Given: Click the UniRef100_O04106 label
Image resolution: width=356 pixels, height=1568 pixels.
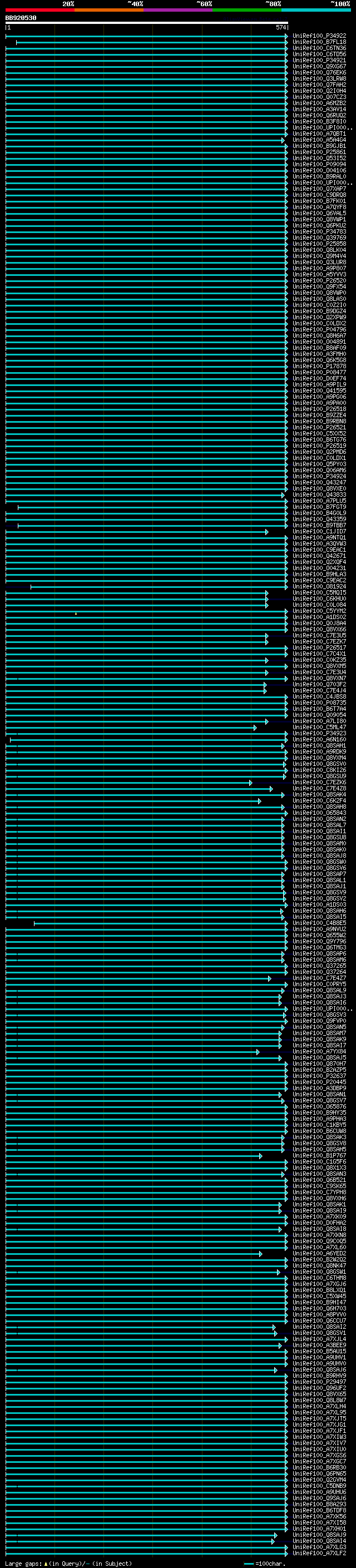Looking at the screenshot, I should (x=319, y=171).
